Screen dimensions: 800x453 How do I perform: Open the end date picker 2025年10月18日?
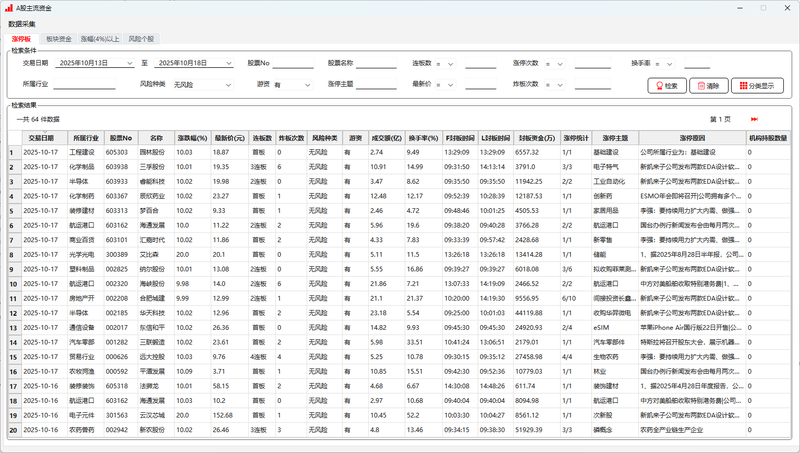point(229,63)
